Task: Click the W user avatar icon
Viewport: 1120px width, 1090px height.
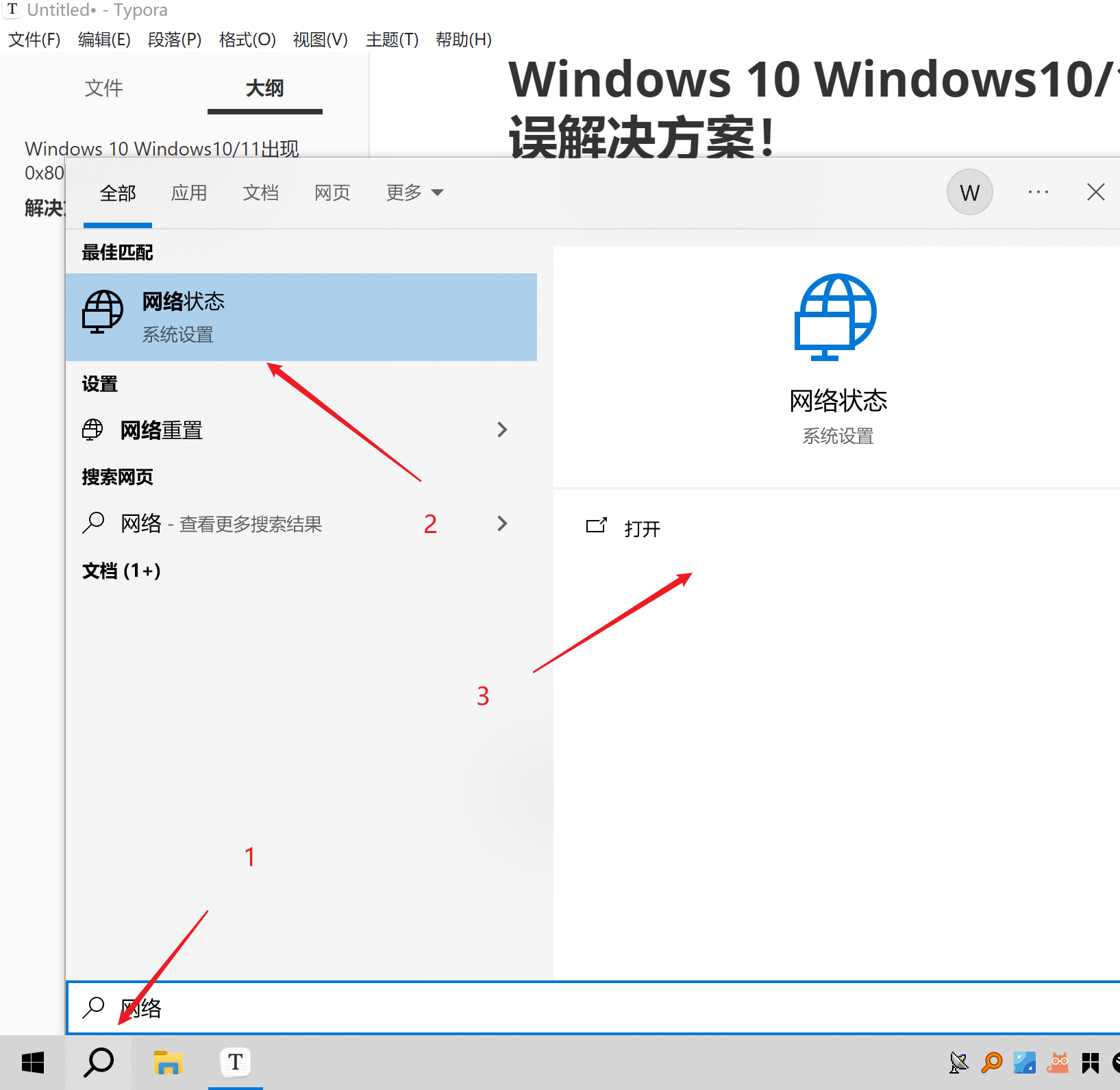Action: (969, 193)
